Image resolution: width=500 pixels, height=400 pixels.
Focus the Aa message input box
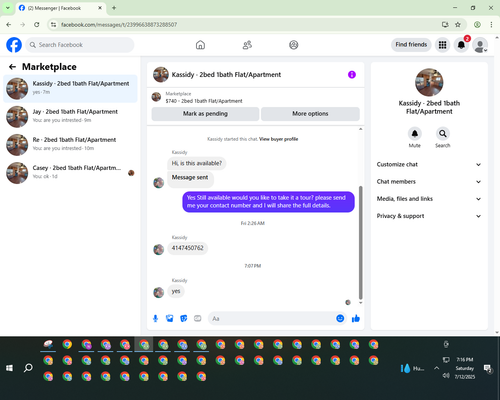pyautogui.click(x=272, y=319)
